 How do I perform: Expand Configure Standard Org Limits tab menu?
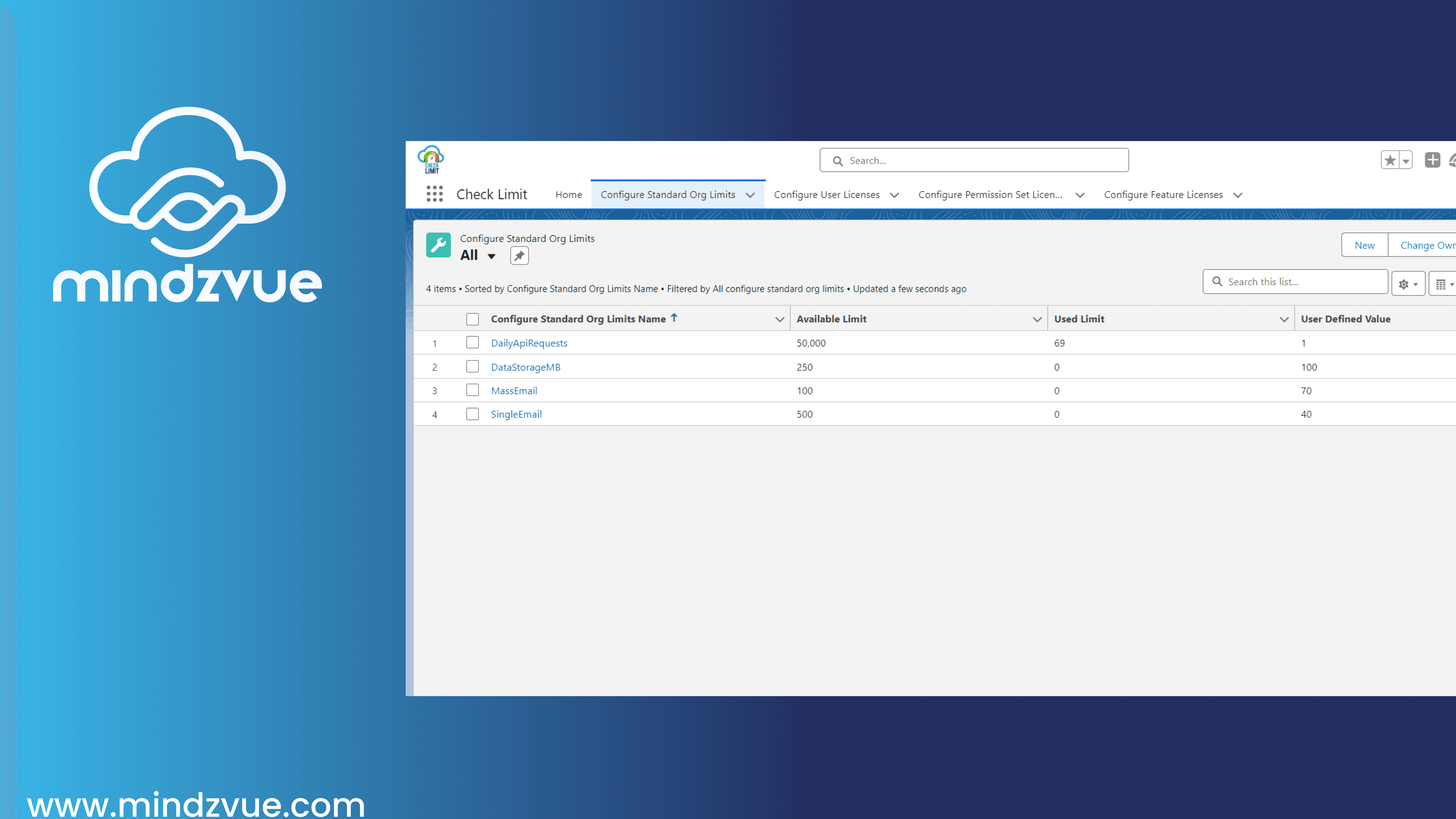click(750, 195)
